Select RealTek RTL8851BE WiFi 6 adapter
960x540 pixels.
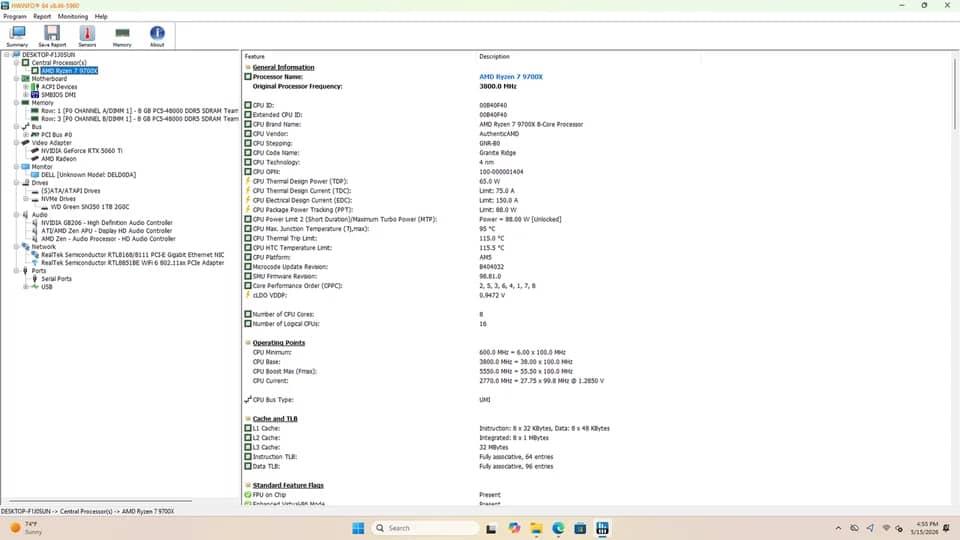[132, 263]
